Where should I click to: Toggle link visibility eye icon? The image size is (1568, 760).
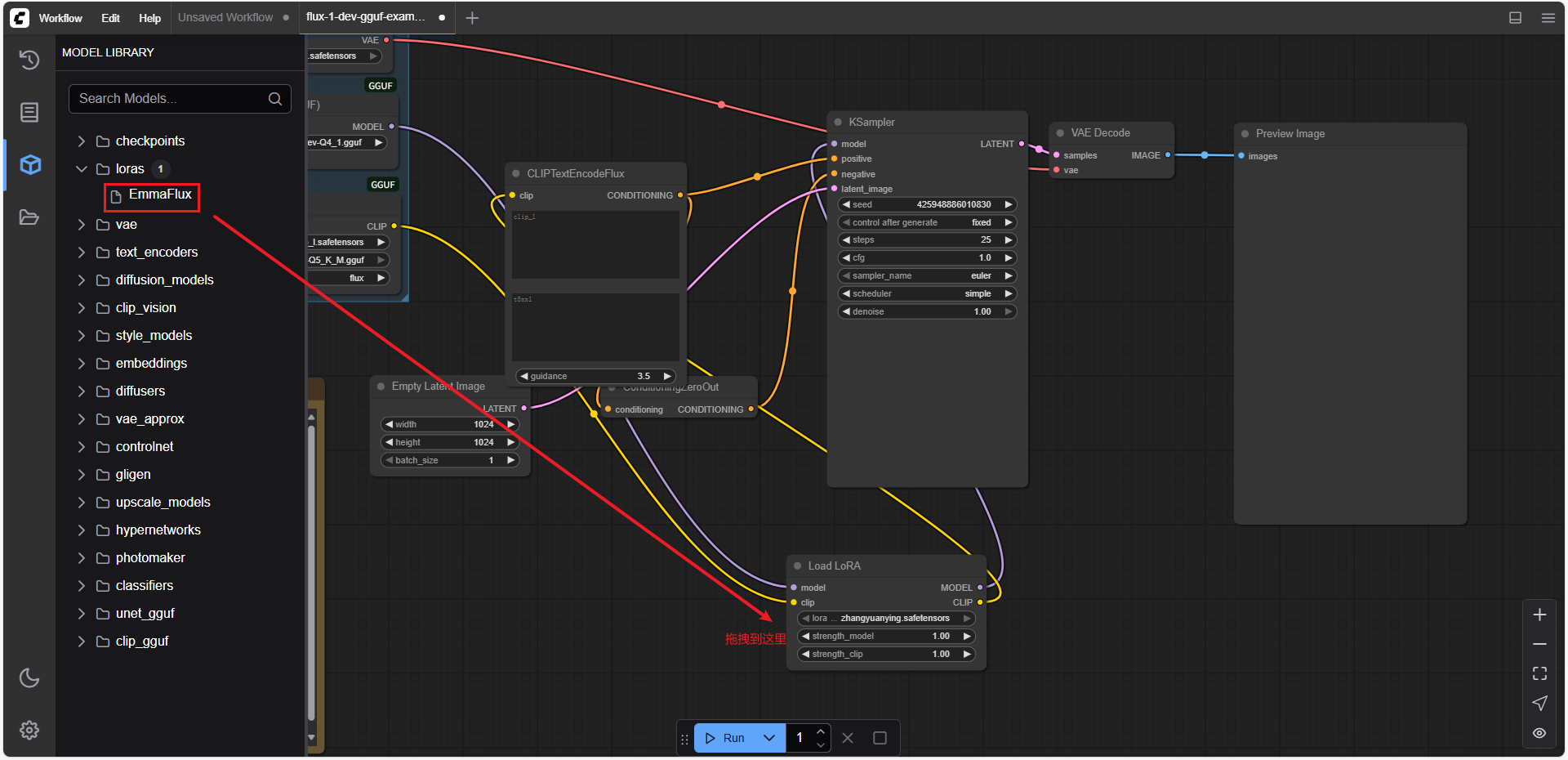1539,733
